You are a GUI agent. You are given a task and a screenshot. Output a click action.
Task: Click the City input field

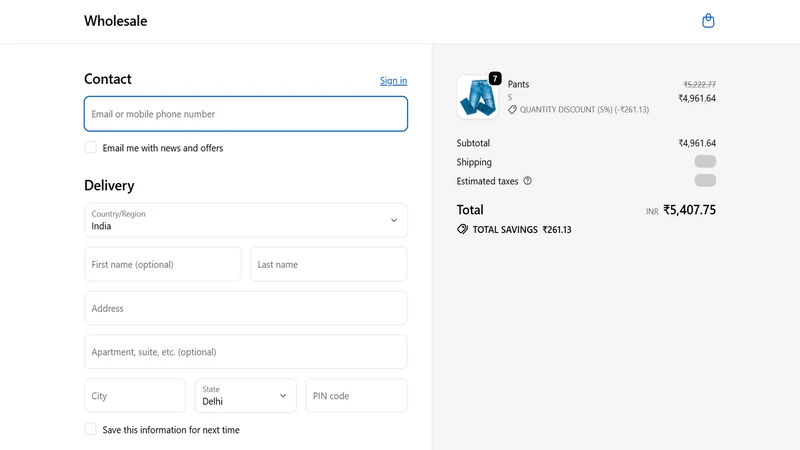click(135, 395)
